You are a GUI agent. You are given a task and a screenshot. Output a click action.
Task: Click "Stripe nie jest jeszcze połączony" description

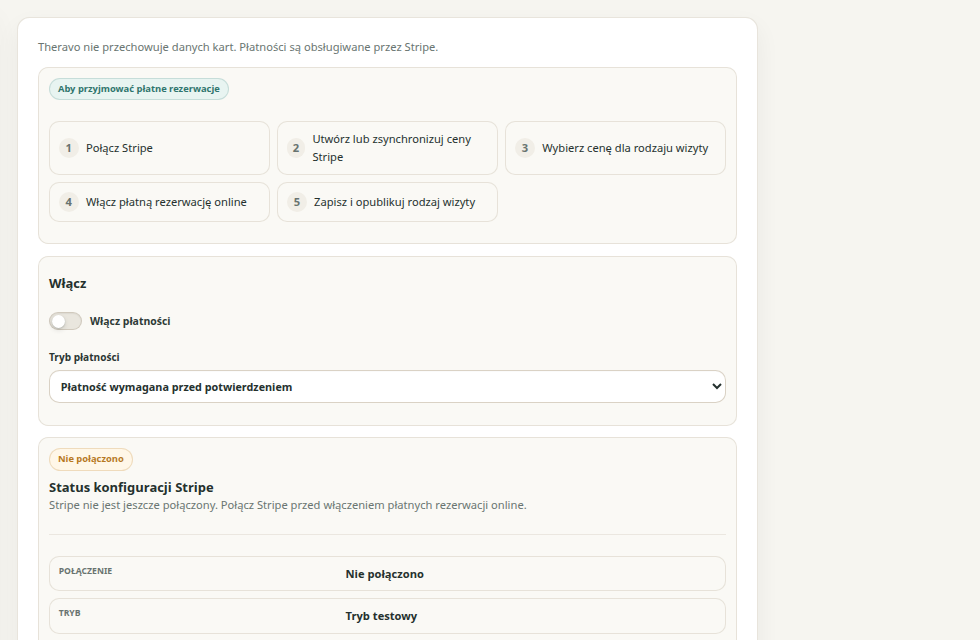point(288,505)
